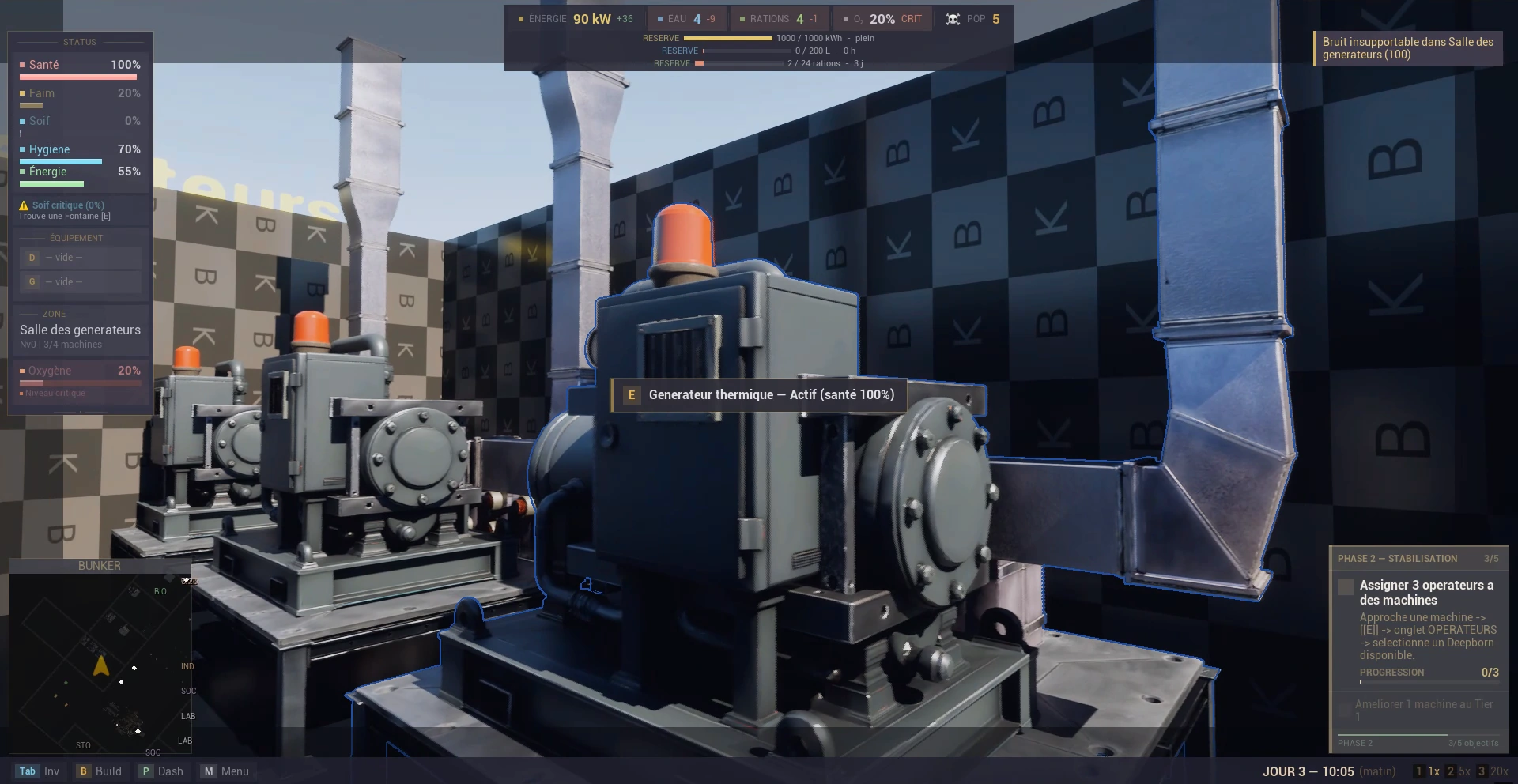Set game speed to 20x
Screen dimensions: 1518x784
1493,771
